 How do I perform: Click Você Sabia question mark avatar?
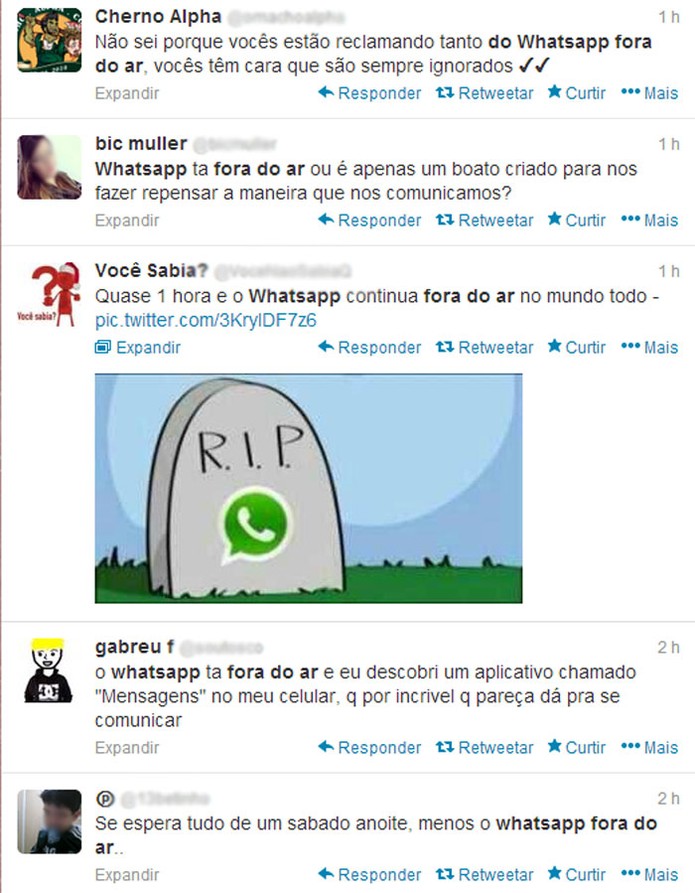(x=49, y=294)
